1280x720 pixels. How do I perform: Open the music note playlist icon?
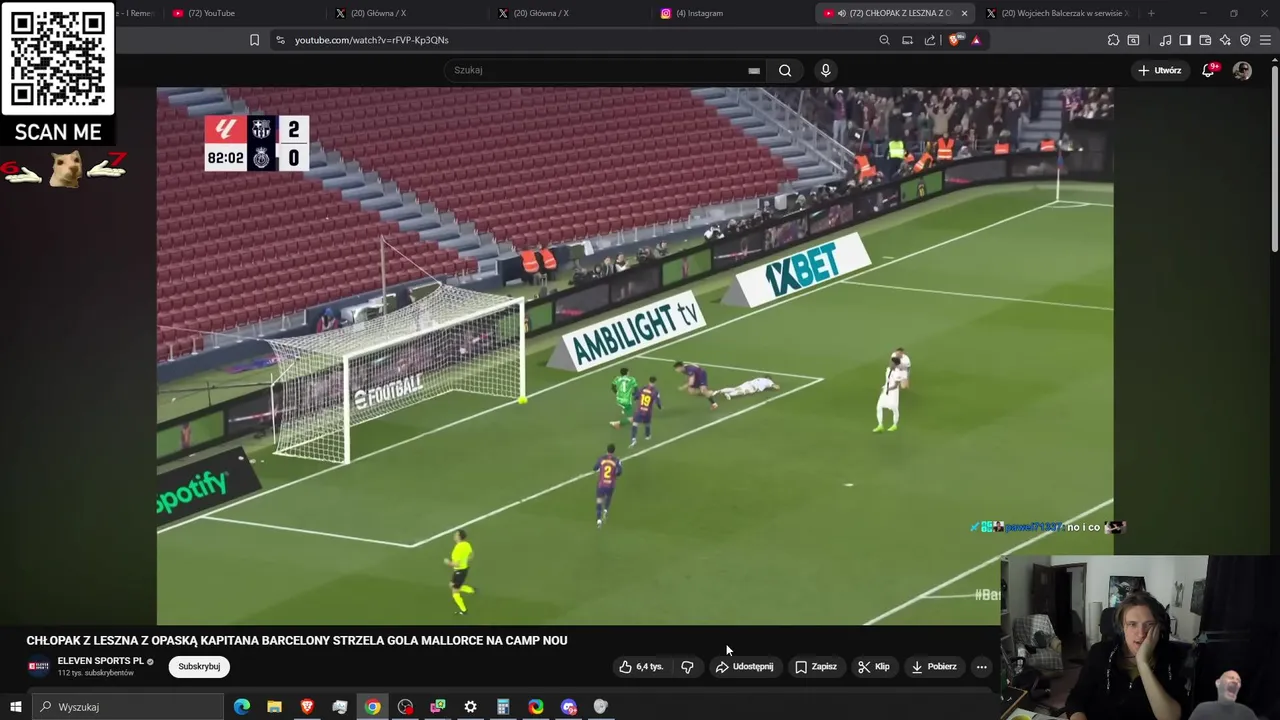pos(1165,40)
